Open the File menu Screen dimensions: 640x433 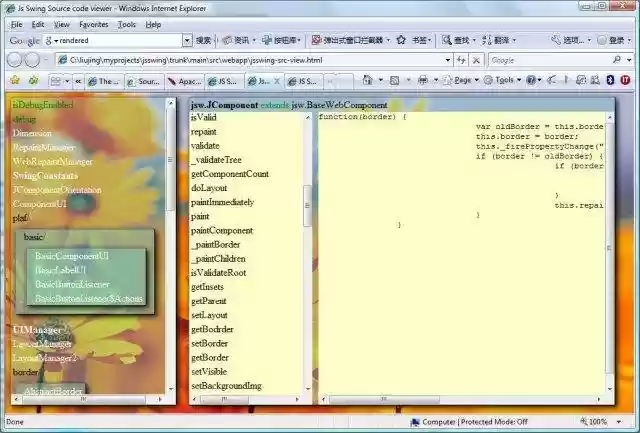pos(16,24)
